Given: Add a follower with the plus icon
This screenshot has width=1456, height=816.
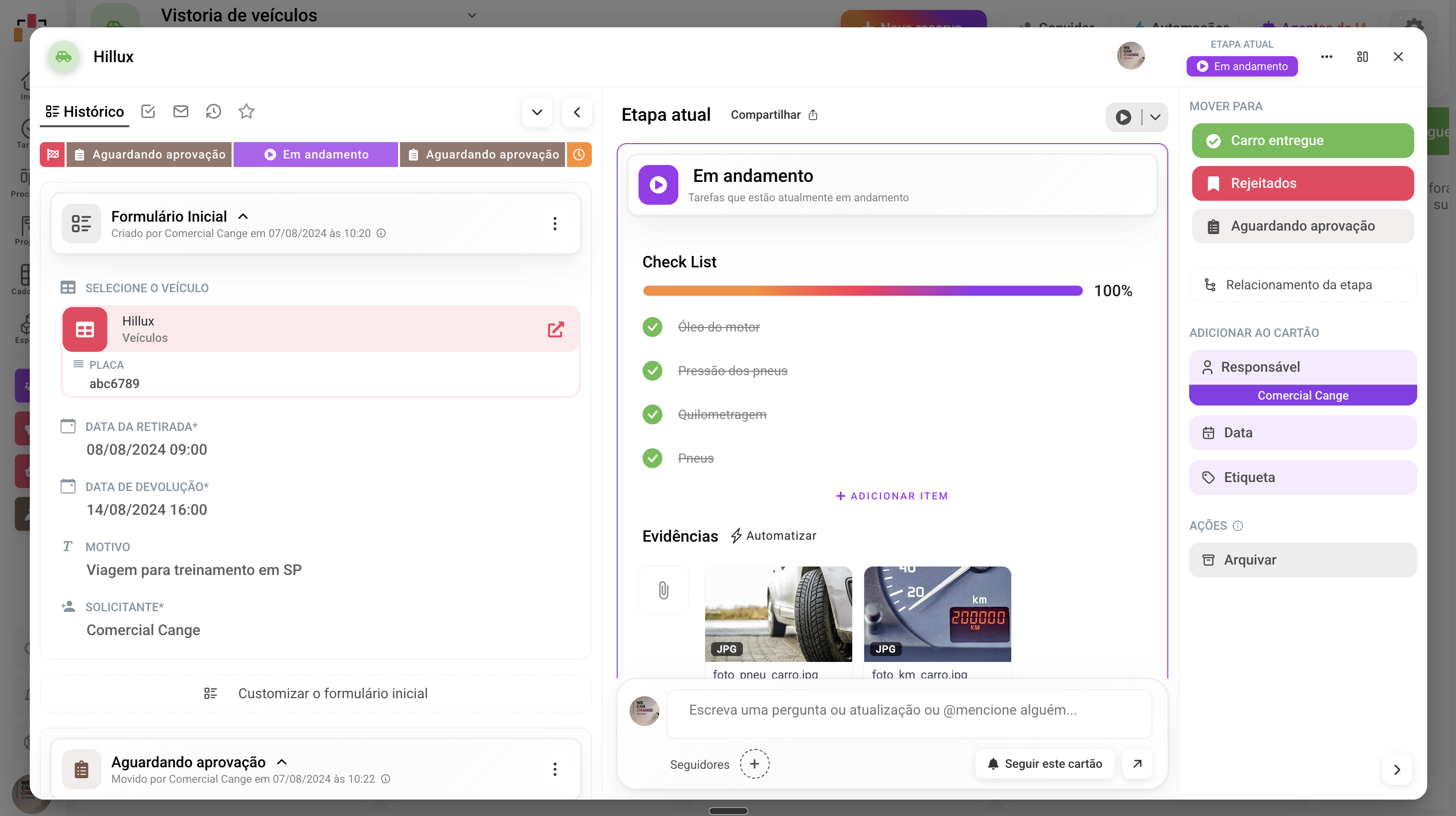Looking at the screenshot, I should pos(754,764).
